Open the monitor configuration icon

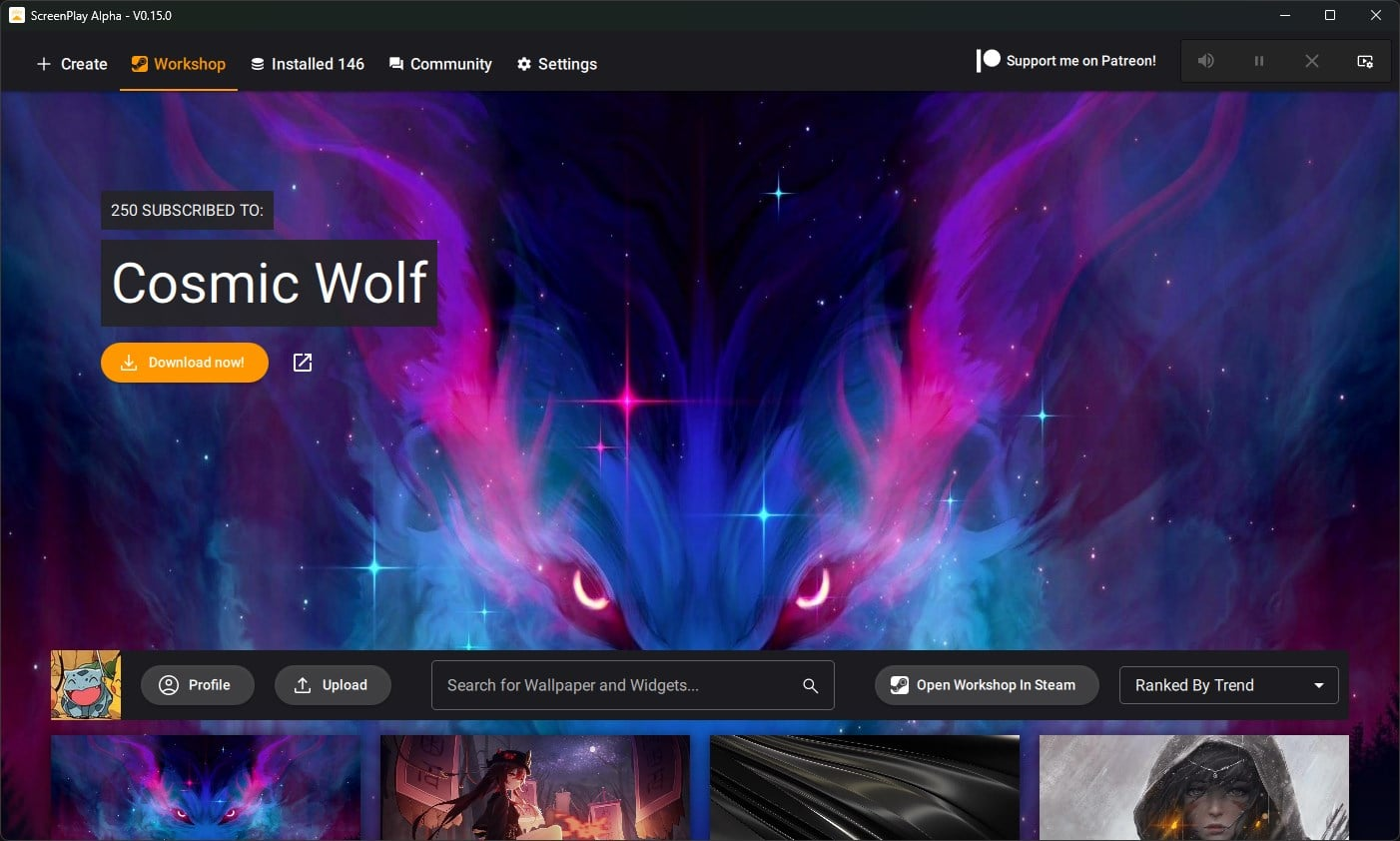[x=1365, y=61]
